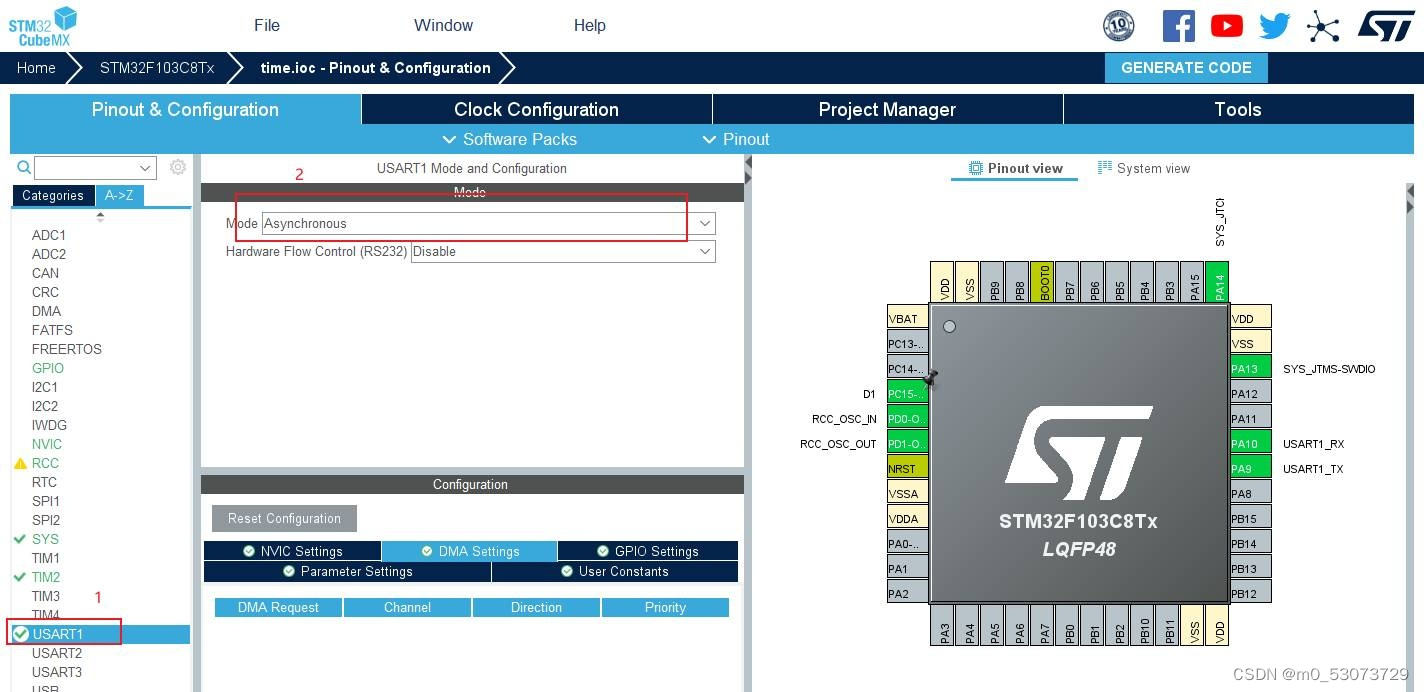This screenshot has height=692, width=1424.
Task: Switch to Tools tab
Action: pos(1238,109)
